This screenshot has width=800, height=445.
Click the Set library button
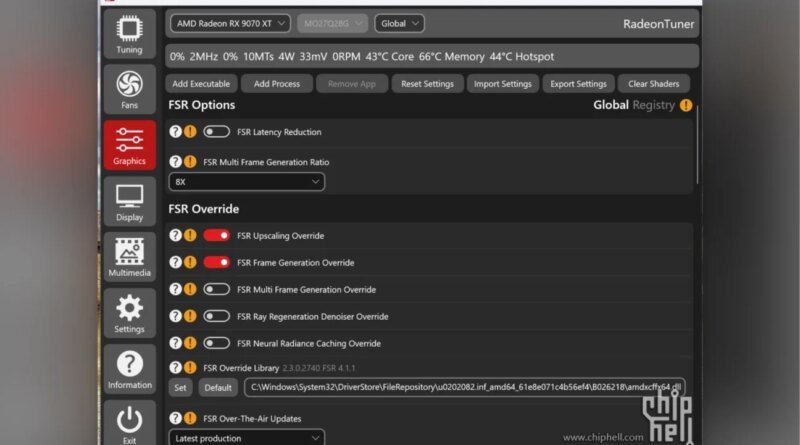(x=181, y=387)
